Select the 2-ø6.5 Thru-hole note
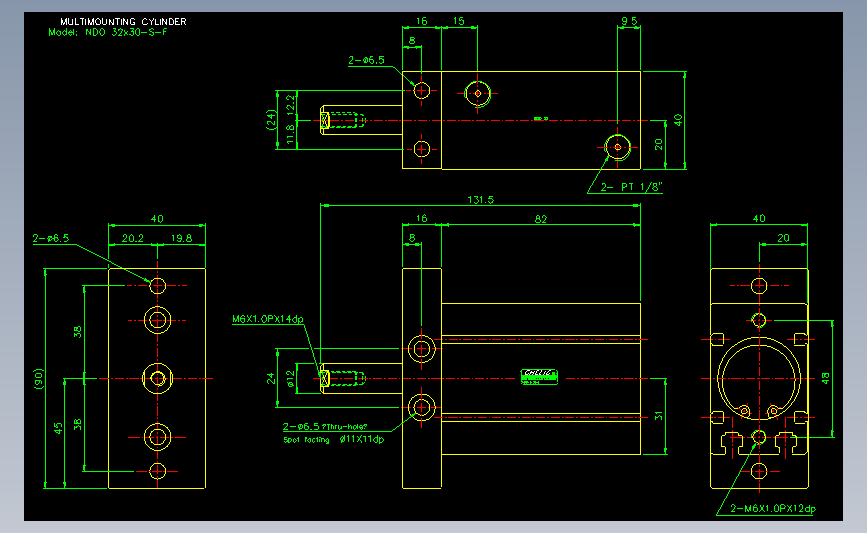The image size is (867, 533). coord(325,426)
